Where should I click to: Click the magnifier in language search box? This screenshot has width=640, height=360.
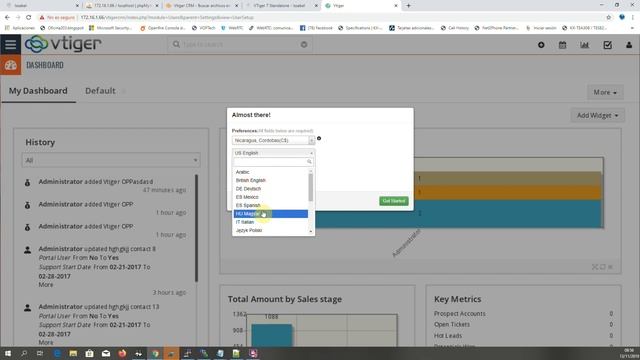[x=309, y=162]
